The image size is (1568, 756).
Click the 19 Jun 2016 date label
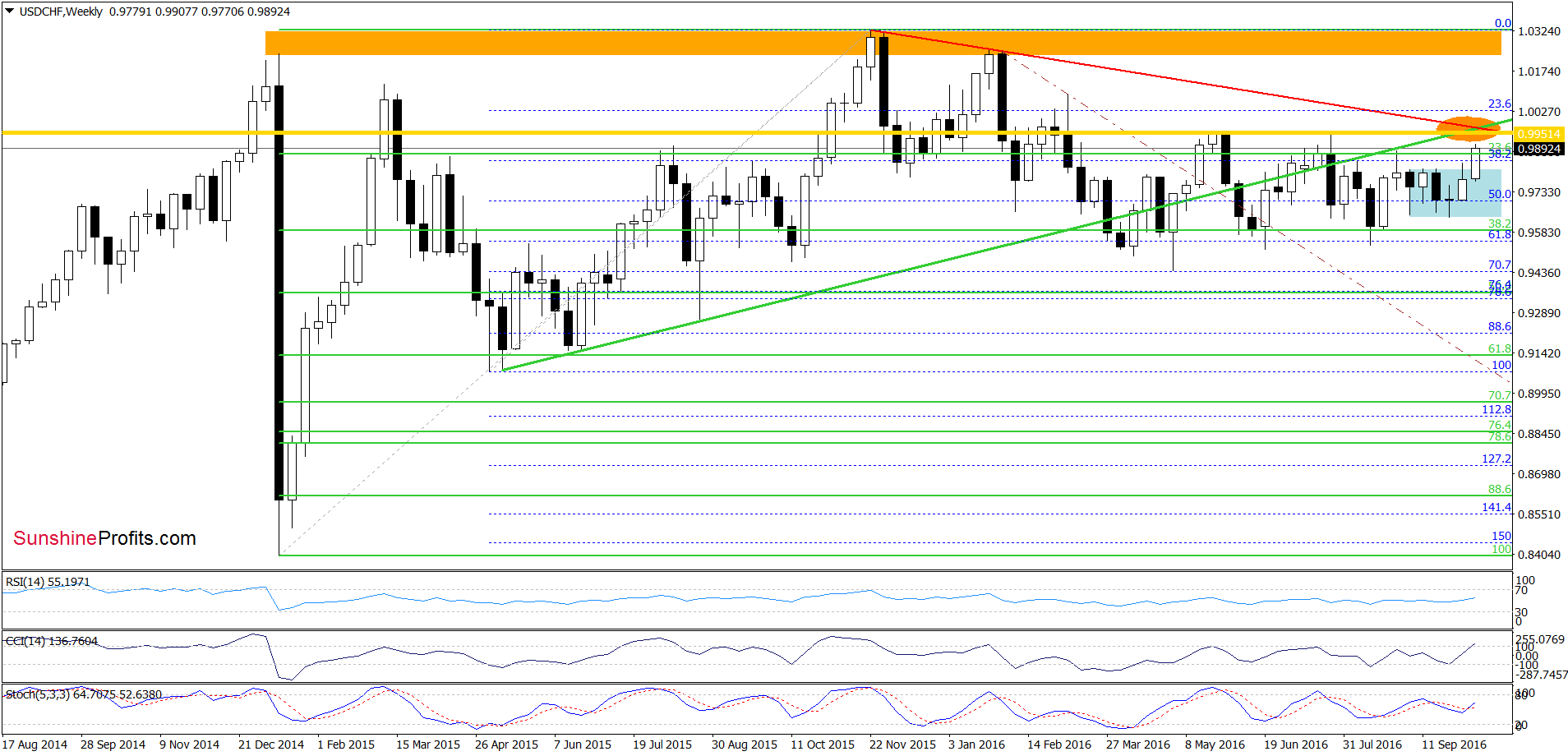(x=1296, y=744)
